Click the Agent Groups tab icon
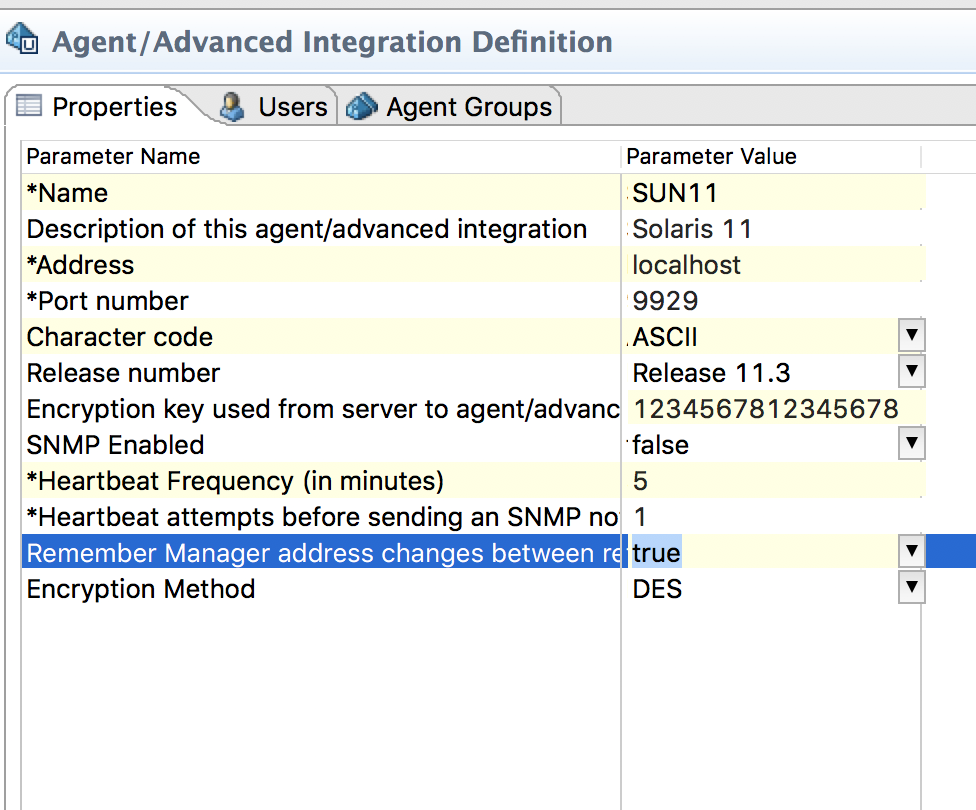976x810 pixels. (x=362, y=106)
